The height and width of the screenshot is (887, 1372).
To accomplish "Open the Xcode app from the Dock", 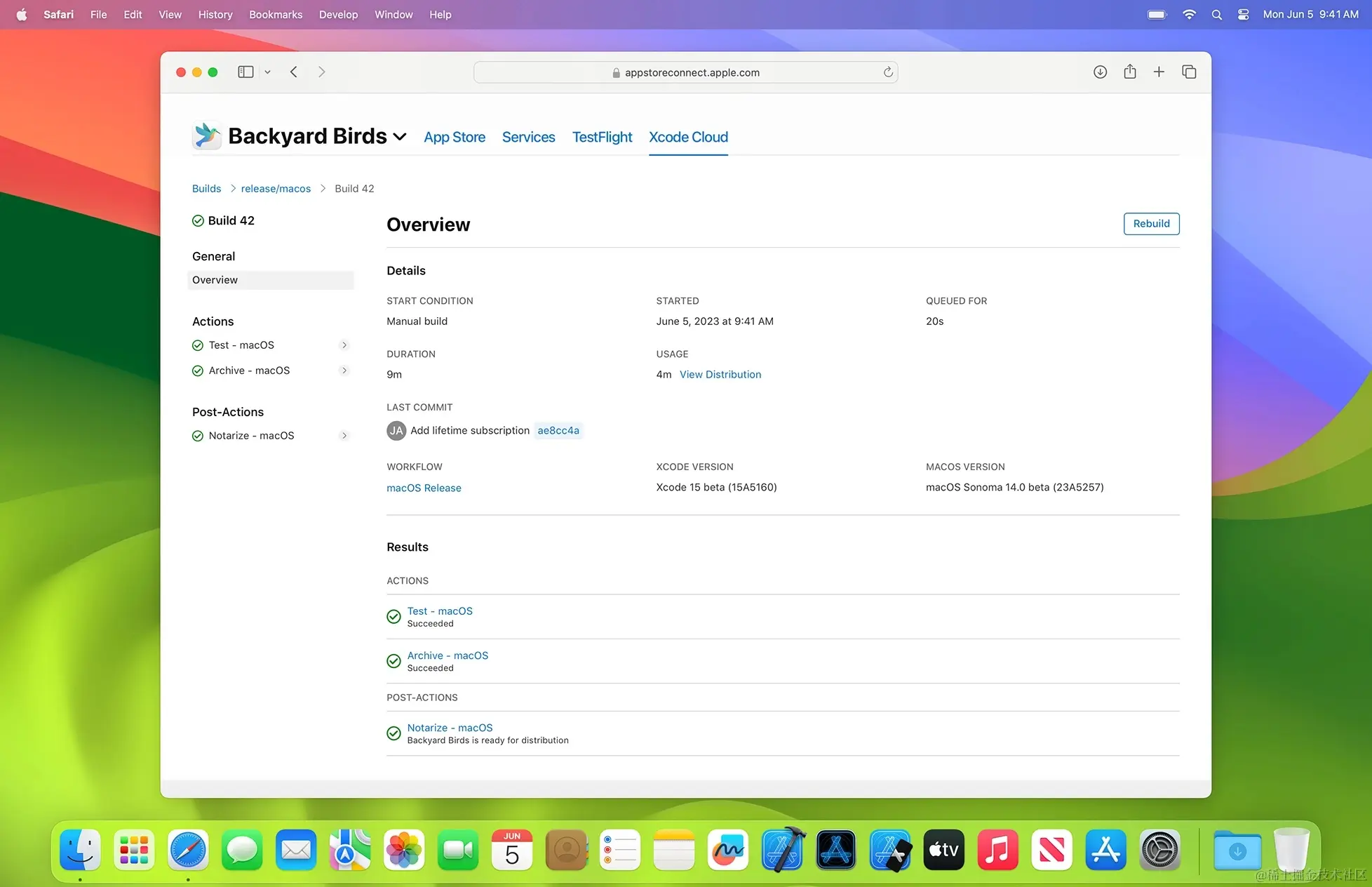I will coord(783,850).
